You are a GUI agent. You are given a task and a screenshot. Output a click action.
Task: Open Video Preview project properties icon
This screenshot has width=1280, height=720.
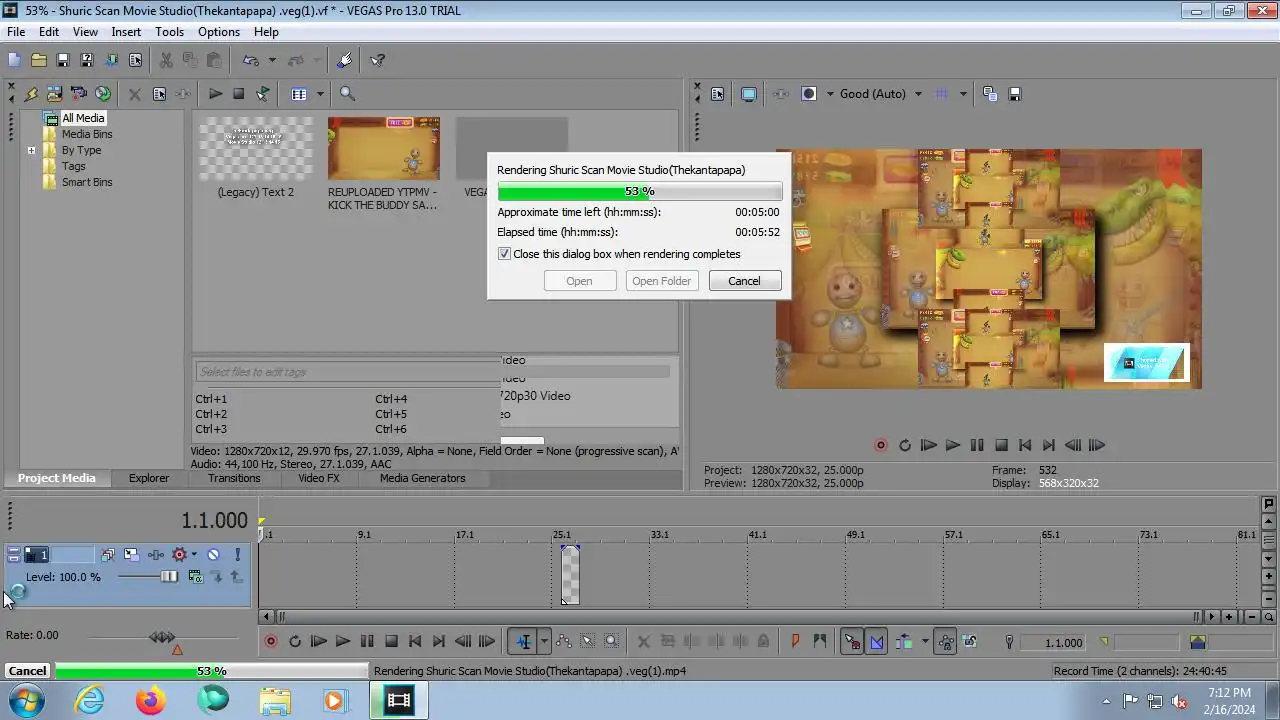(x=717, y=94)
